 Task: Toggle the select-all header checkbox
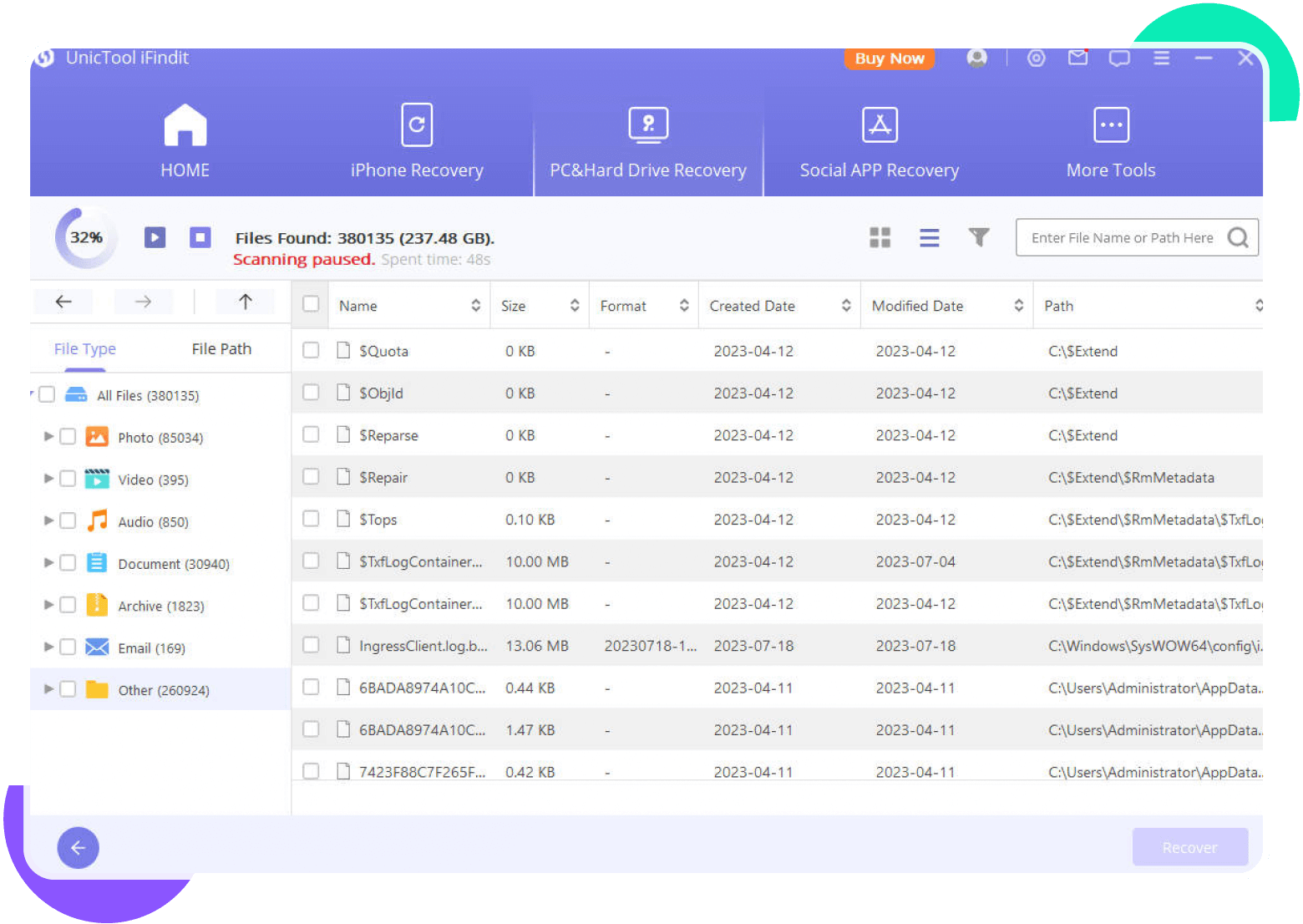point(311,304)
